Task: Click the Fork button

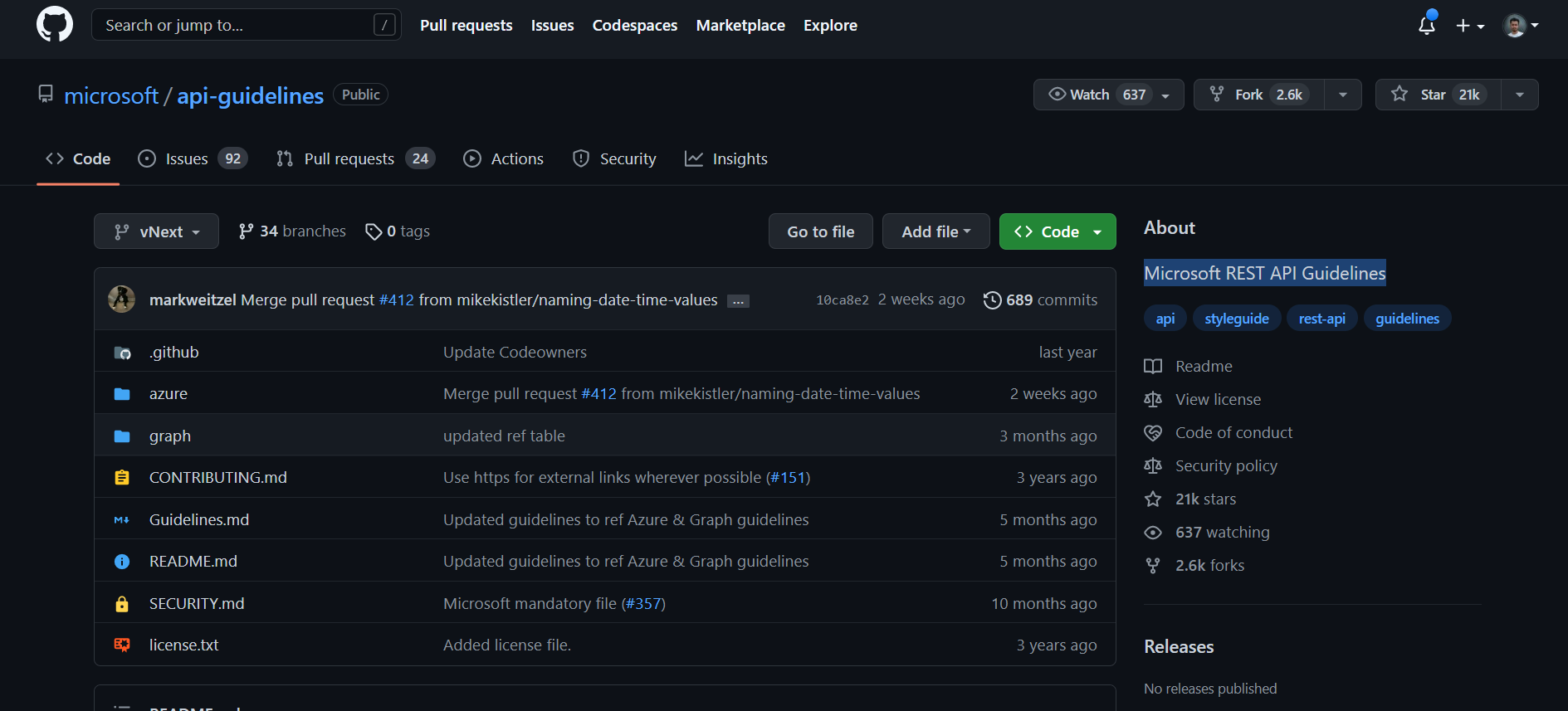Action: 1259,95
